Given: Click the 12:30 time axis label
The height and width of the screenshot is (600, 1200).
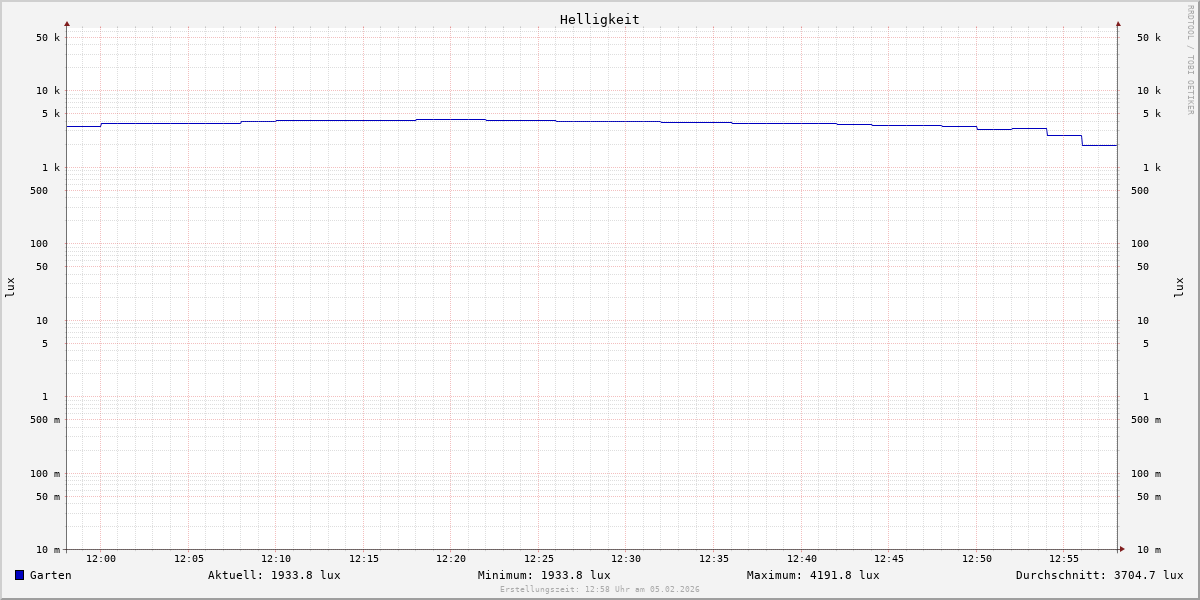Looking at the screenshot, I should (626, 559).
